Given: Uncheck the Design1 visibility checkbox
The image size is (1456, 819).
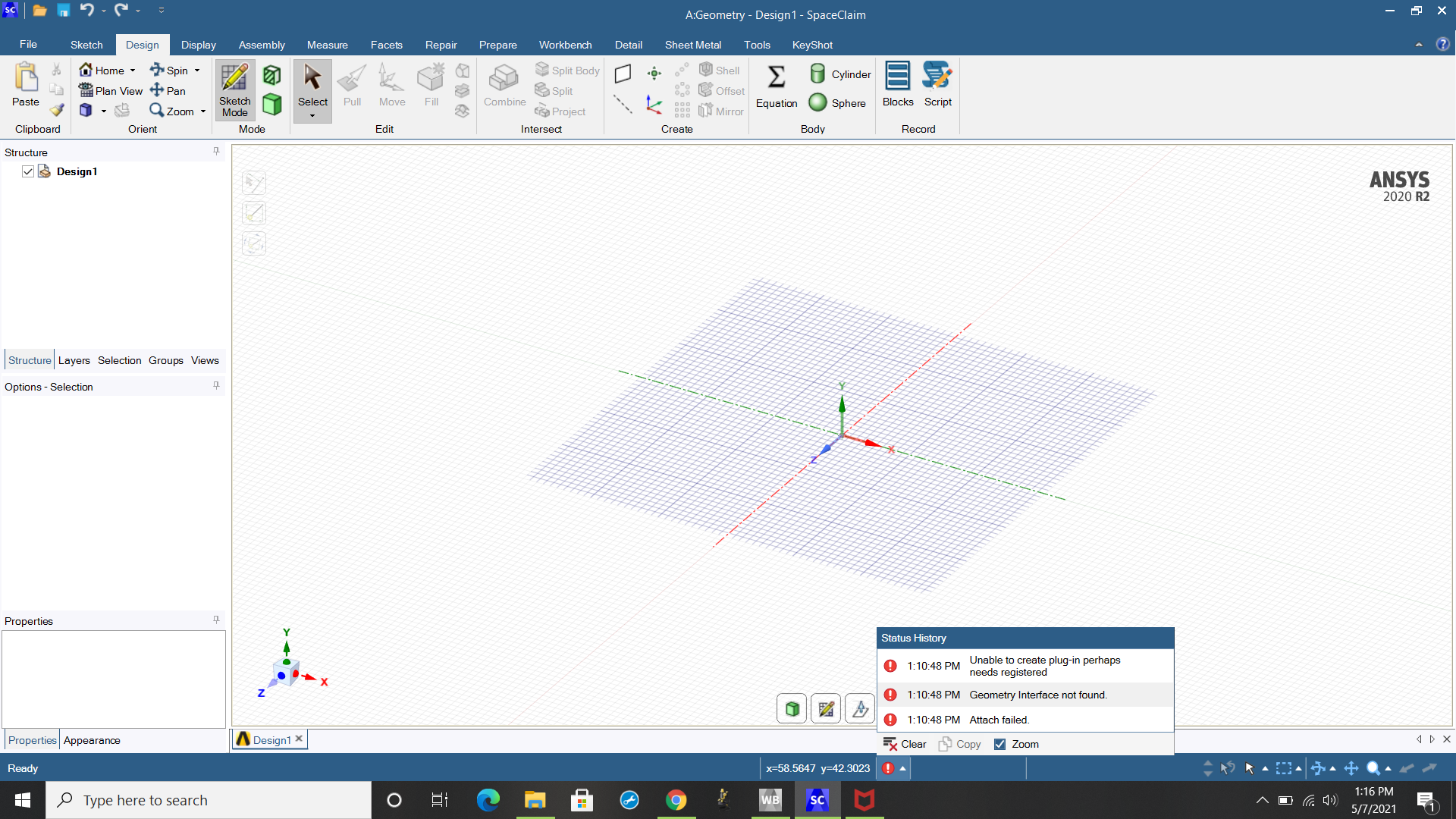Looking at the screenshot, I should pos(28,171).
